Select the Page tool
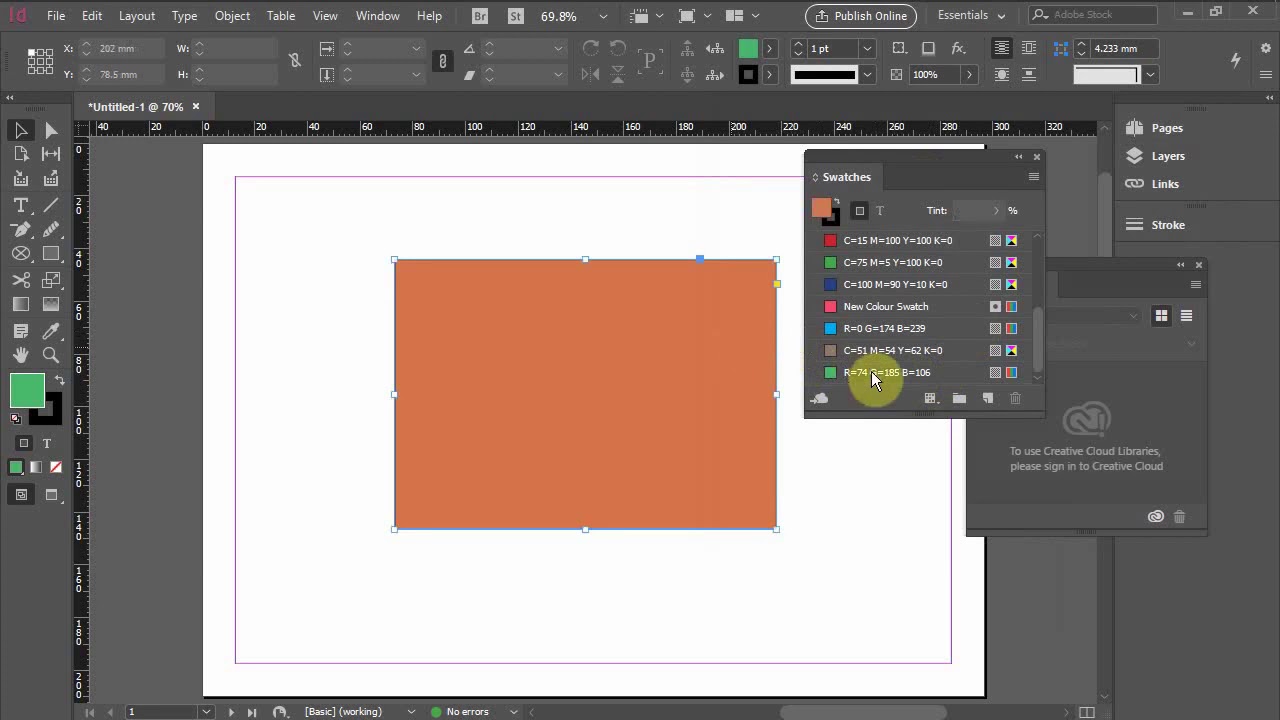 (x=21, y=154)
